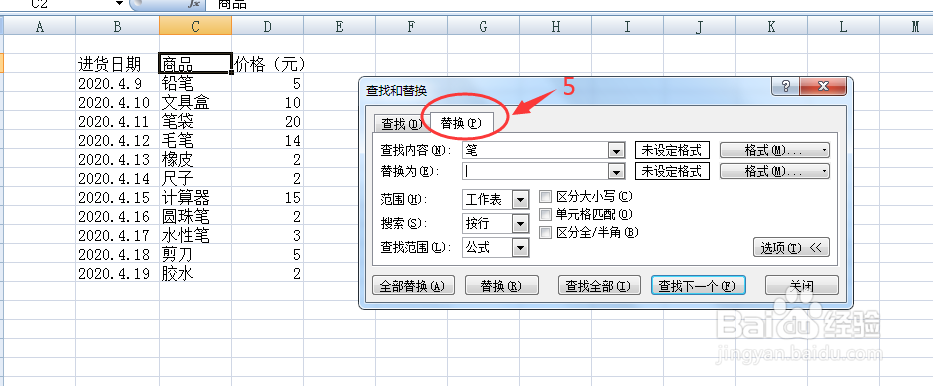Click the help question mark button in dialog

[785, 86]
